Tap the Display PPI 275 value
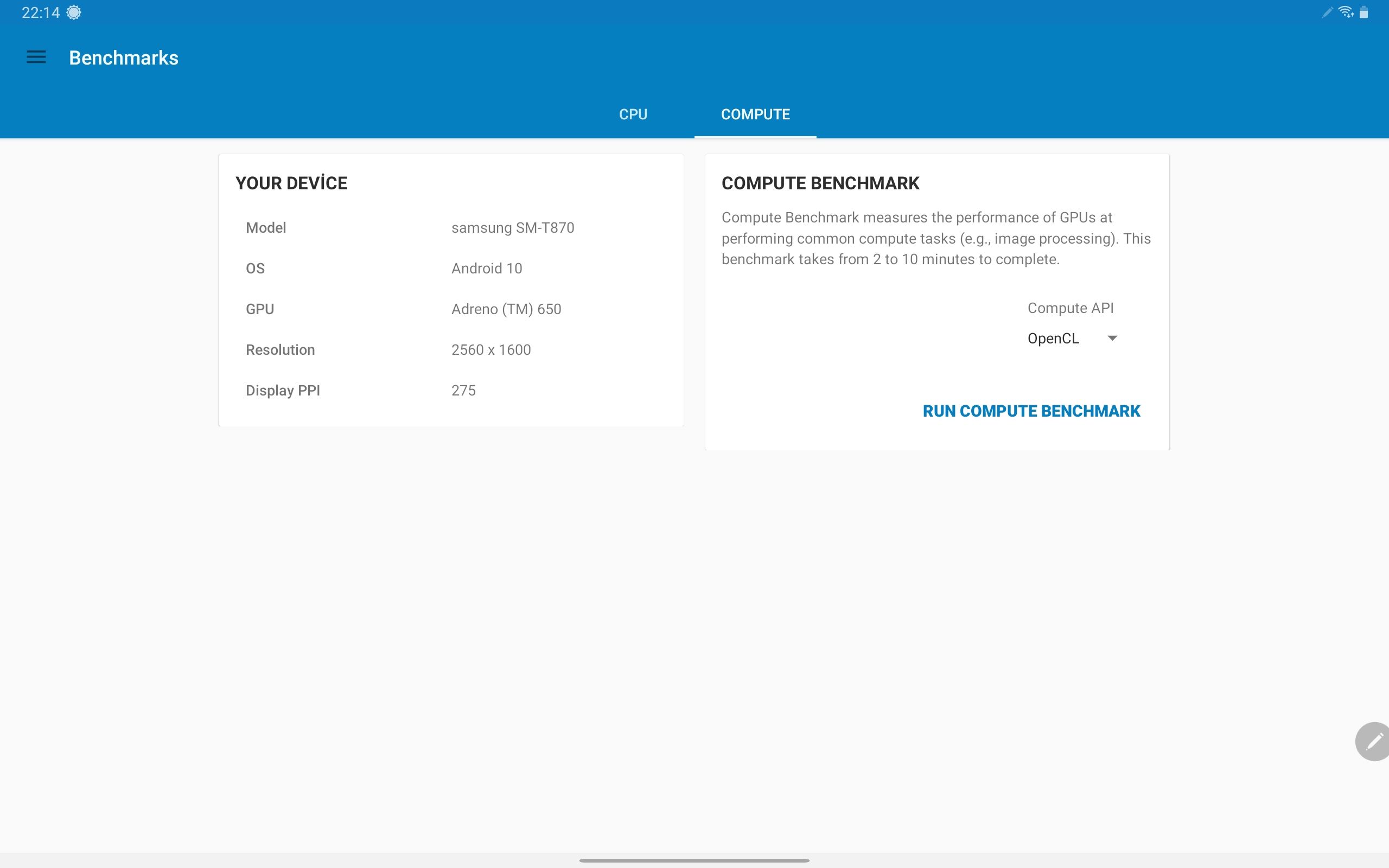 [463, 391]
